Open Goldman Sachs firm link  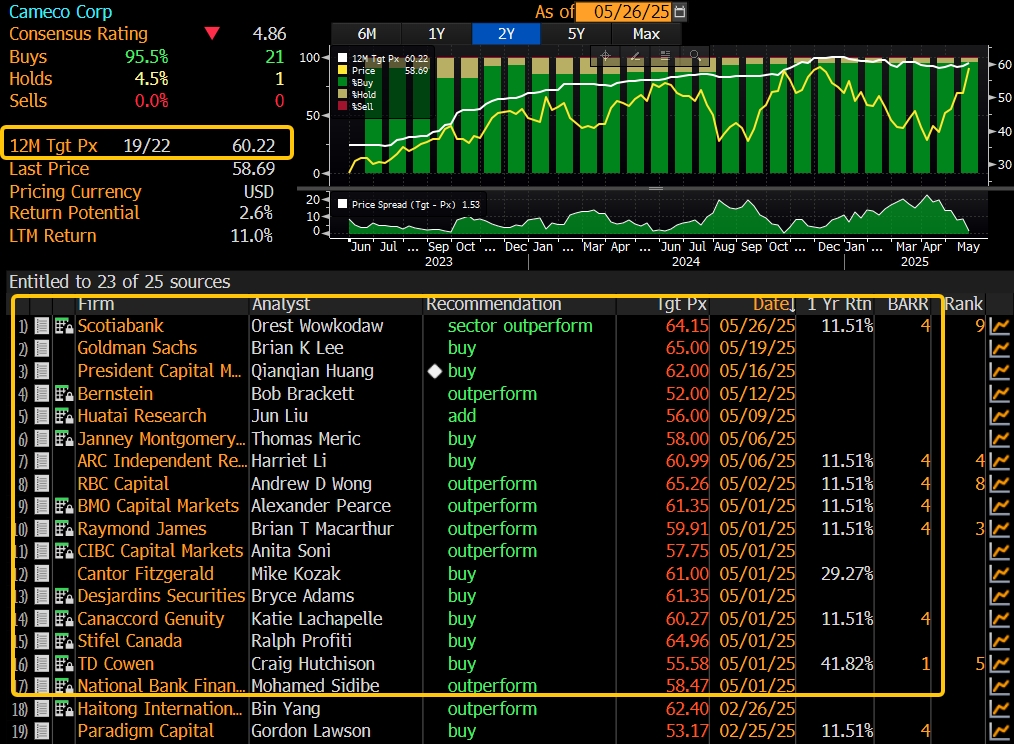[137, 348]
